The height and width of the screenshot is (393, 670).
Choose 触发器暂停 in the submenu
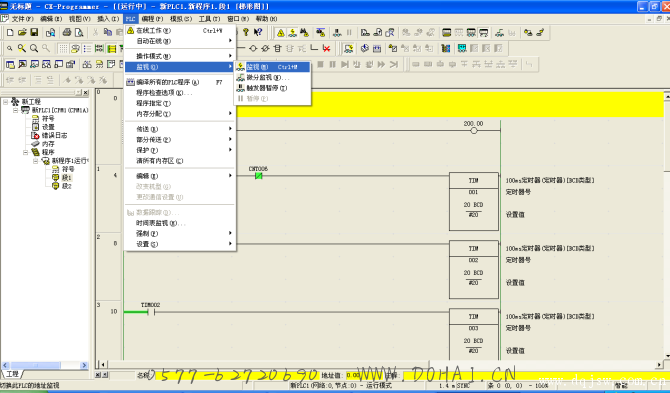click(x=272, y=88)
